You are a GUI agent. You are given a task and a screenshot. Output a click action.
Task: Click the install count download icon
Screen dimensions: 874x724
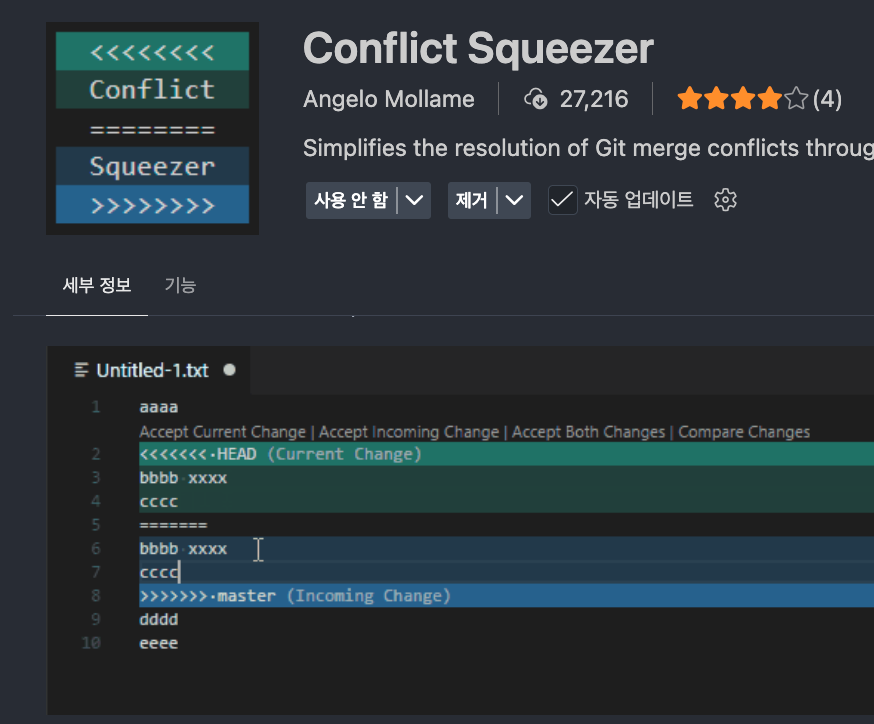(537, 99)
